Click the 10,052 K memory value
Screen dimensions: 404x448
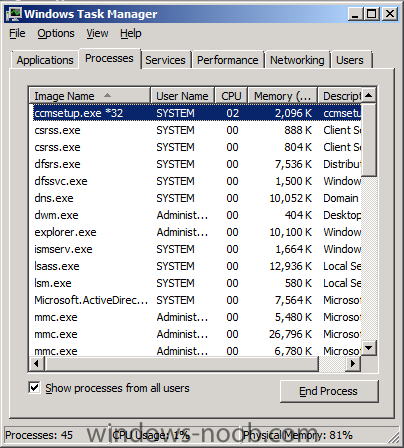click(291, 198)
